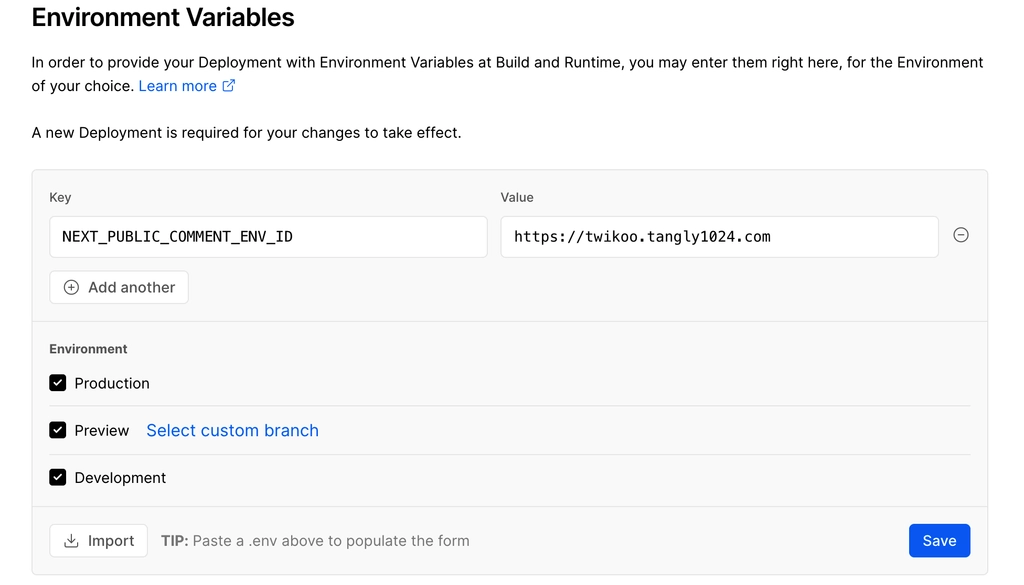Click into the Value field with twikoo URL
1024x585 pixels.
(720, 236)
